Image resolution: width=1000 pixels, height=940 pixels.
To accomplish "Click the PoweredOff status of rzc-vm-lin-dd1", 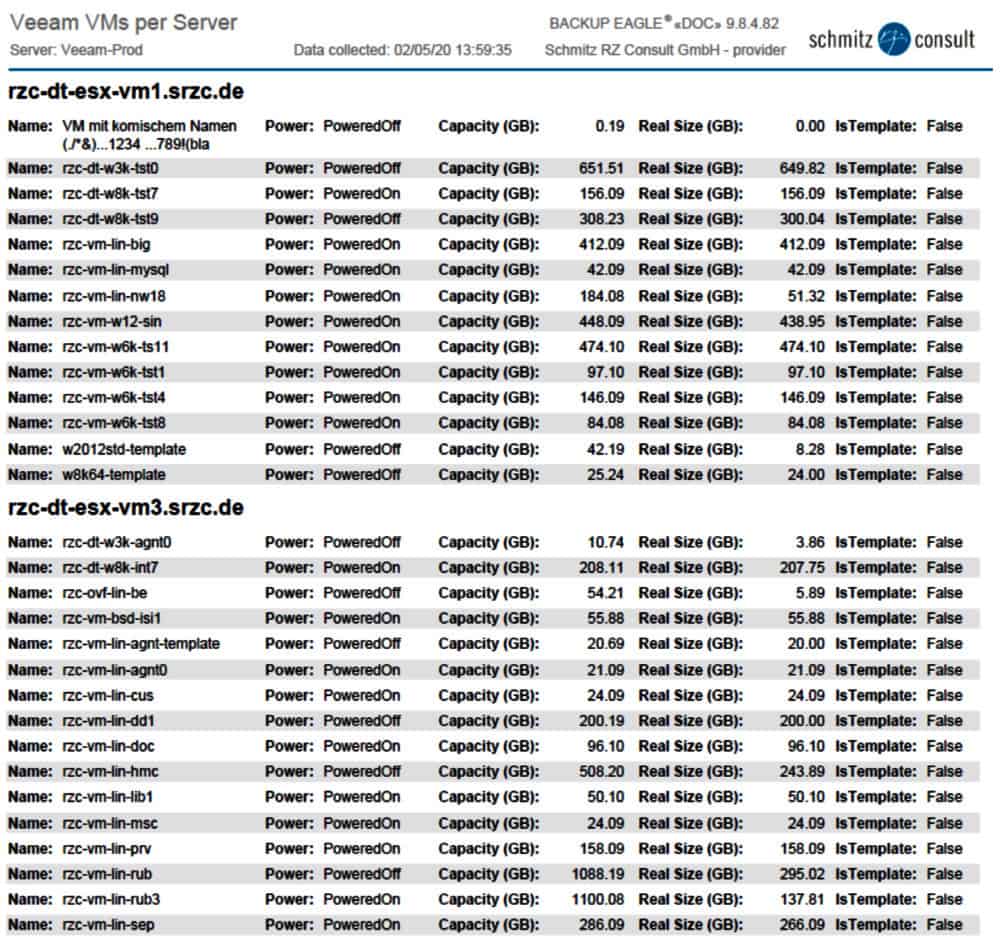I will tap(361, 720).
